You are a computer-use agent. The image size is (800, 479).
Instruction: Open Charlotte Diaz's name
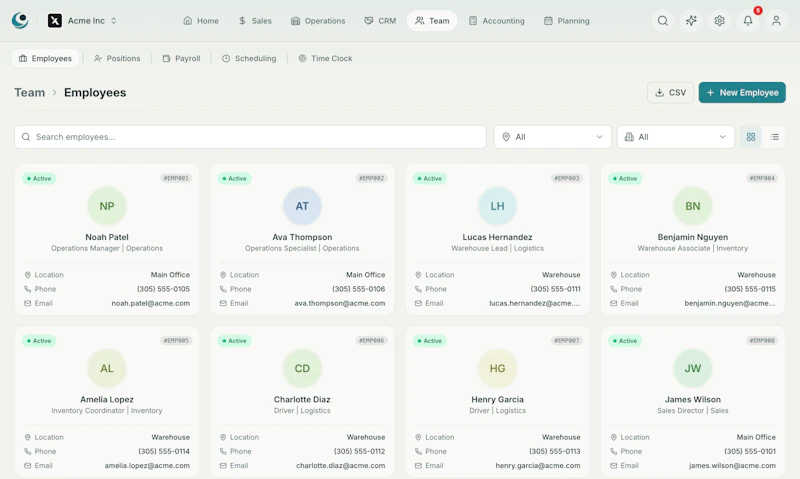pyautogui.click(x=302, y=399)
